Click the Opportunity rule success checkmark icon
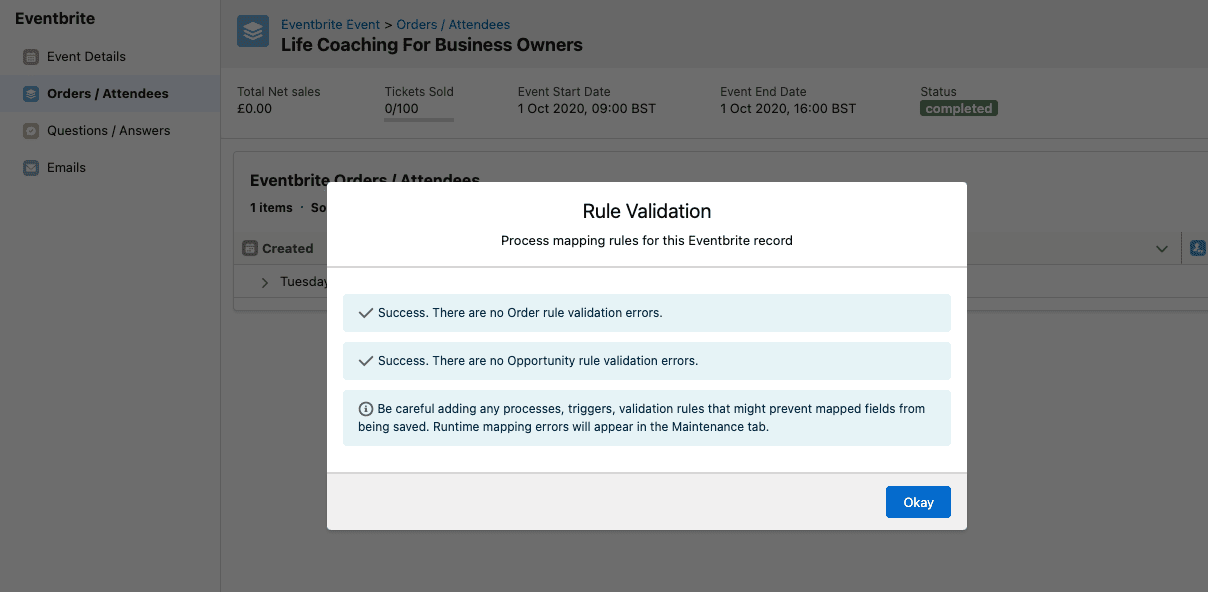The image size is (1208, 592). (x=366, y=361)
